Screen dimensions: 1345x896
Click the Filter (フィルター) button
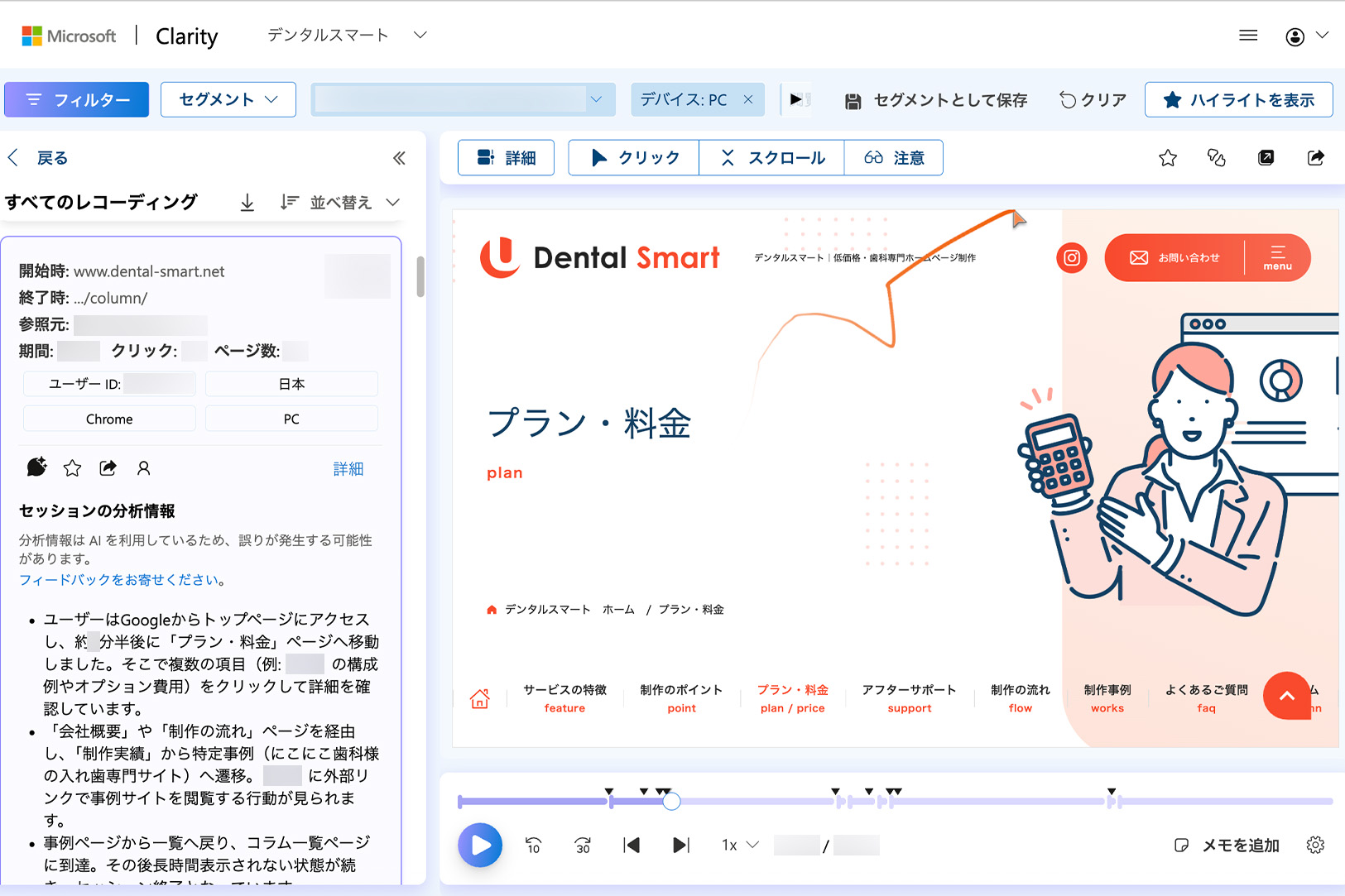(77, 99)
